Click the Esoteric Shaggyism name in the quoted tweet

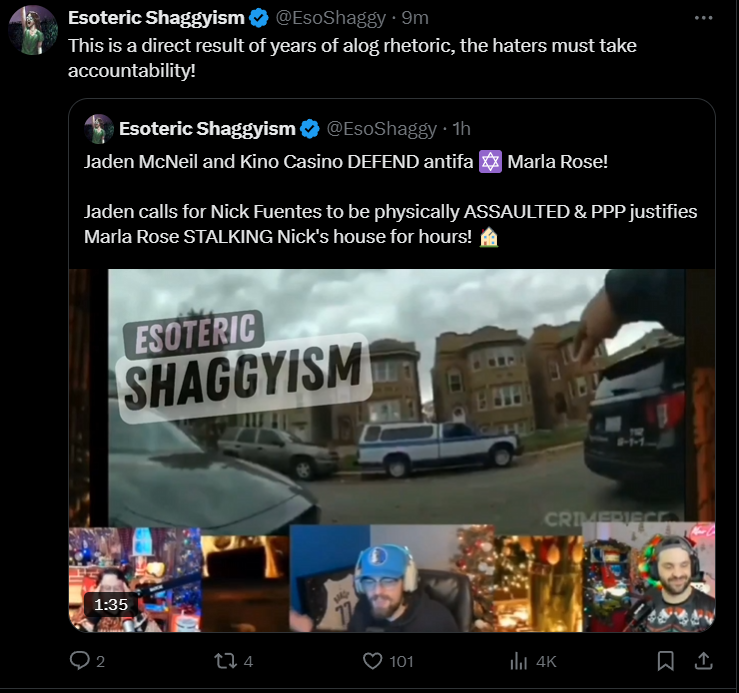pyautogui.click(x=207, y=129)
